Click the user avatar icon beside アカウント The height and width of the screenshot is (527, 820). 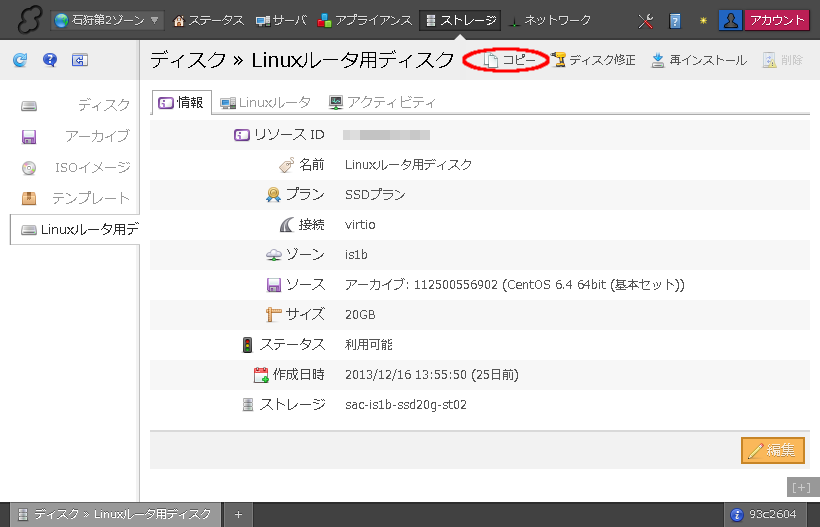coord(731,20)
